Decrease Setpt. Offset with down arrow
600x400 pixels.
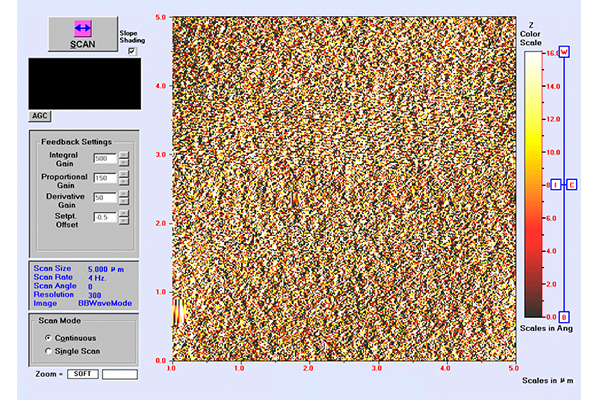coord(124,221)
